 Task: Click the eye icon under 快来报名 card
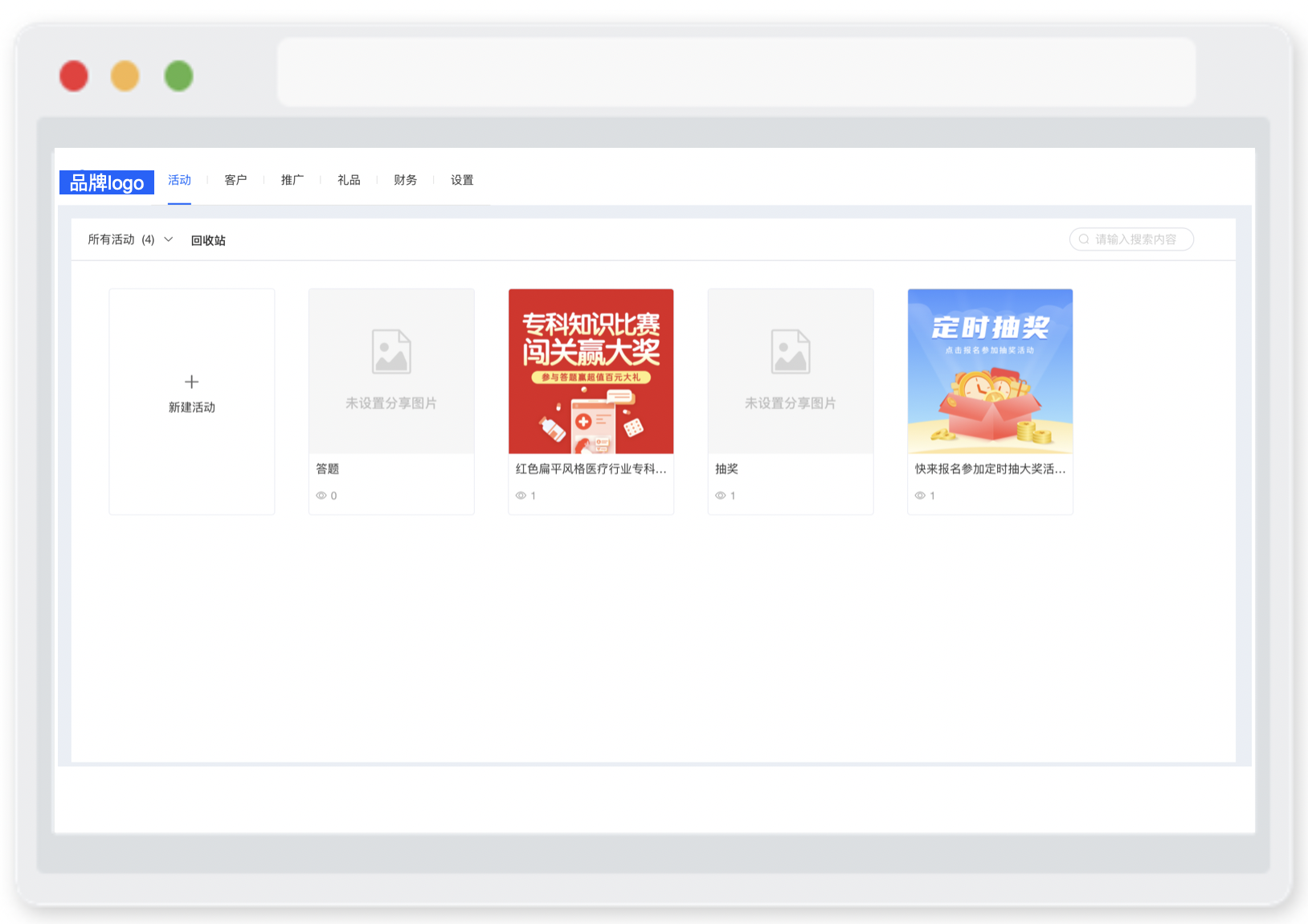pyautogui.click(x=920, y=496)
